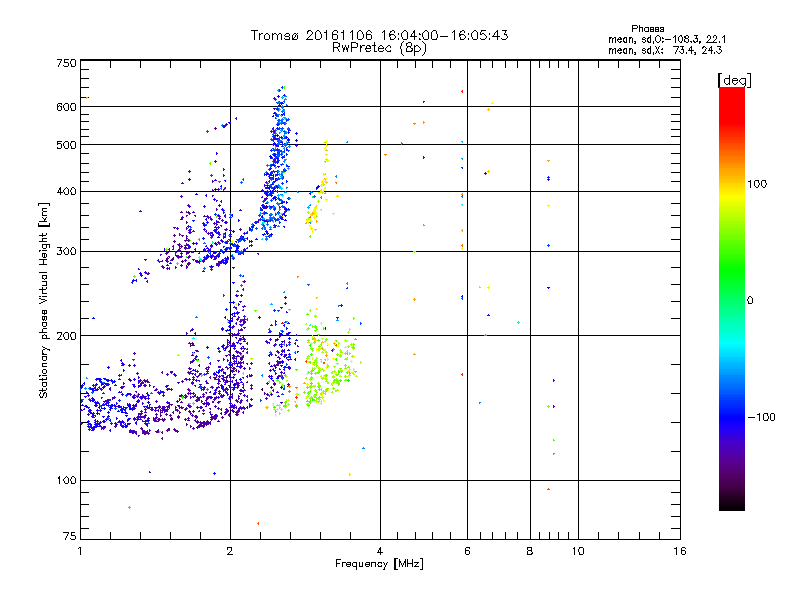Image resolution: width=800 pixels, height=600 pixels.
Task: Click the 'Stationary phase Virtual Height [km]' y-axis label
Action: (44, 300)
